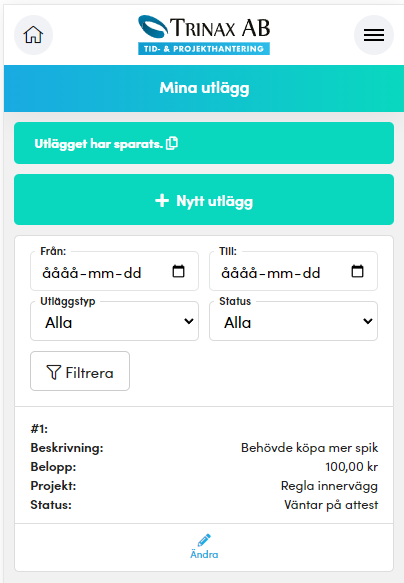Click the plus icon for new expense
The width and height of the screenshot is (404, 583).
(162, 200)
